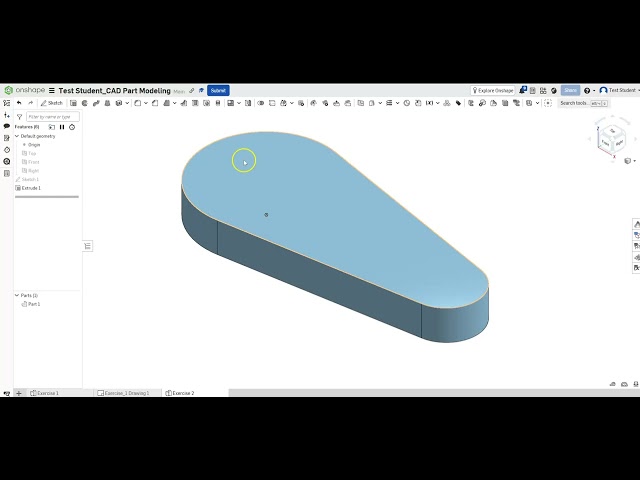This screenshot has width=640, height=480.
Task: Open the notifications bell icon
Action: pos(523,90)
